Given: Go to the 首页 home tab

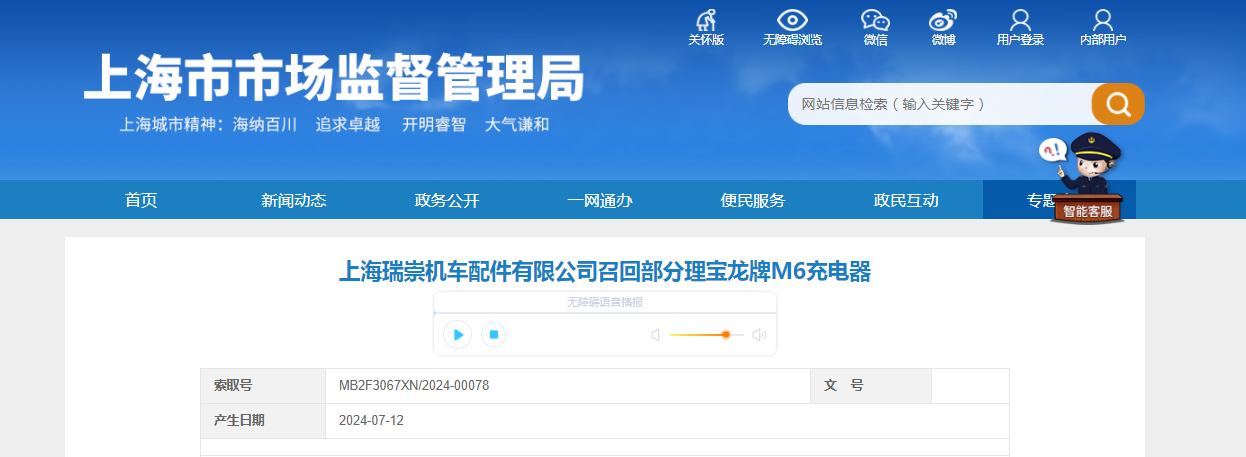Looking at the screenshot, I should click(141, 200).
